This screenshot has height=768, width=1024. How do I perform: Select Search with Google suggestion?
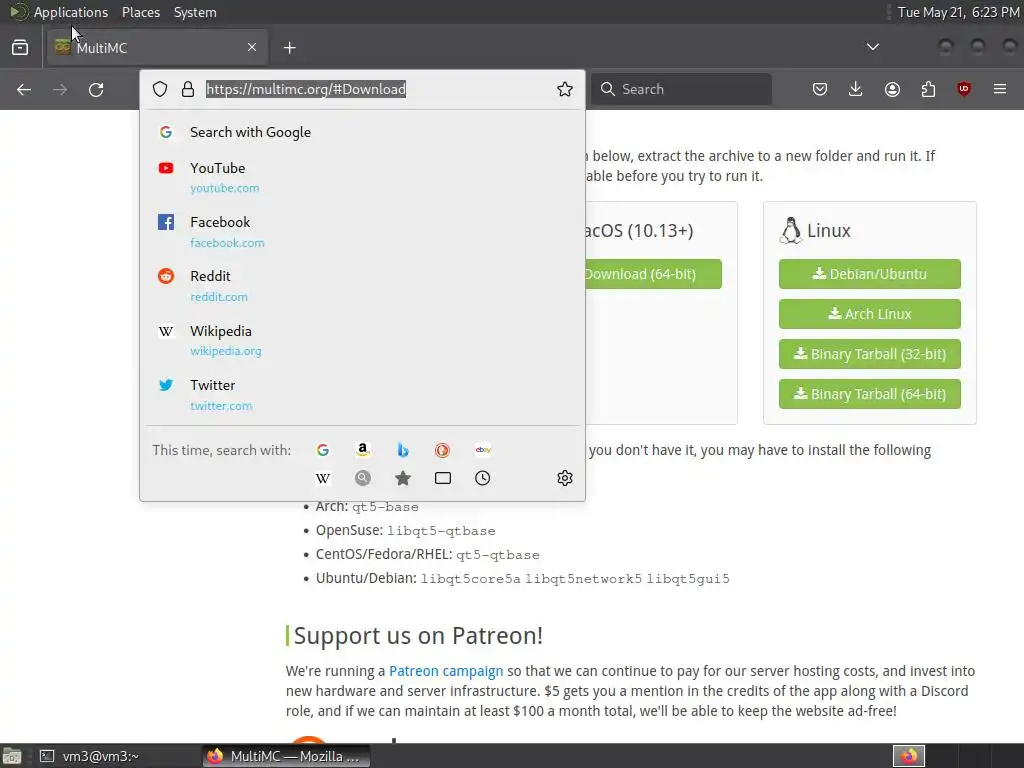pyautogui.click(x=362, y=133)
